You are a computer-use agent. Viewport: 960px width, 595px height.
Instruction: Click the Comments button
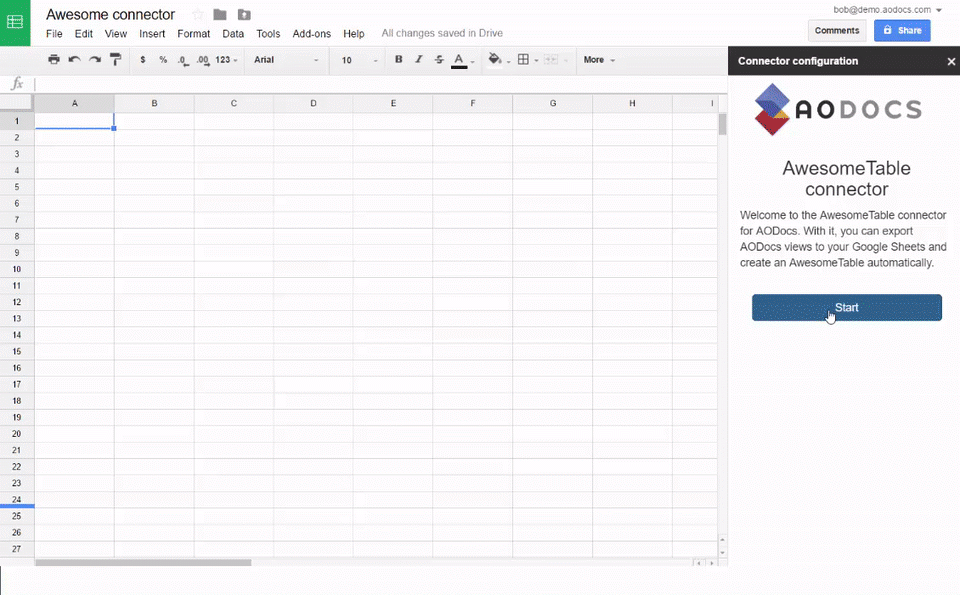coord(836,31)
